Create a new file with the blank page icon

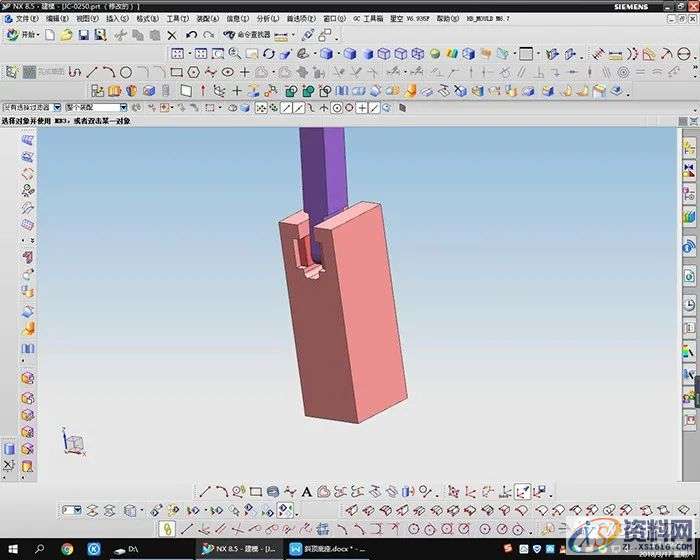(48, 35)
